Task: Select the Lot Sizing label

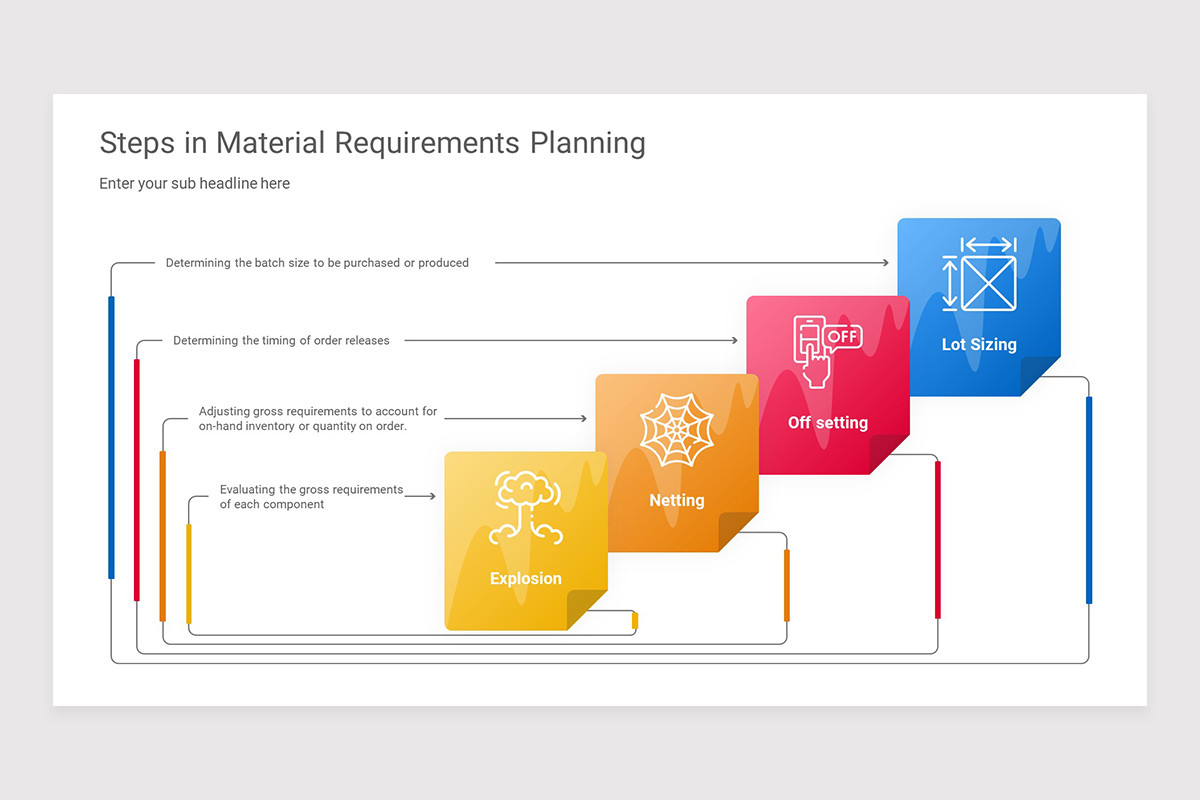Action: (978, 344)
